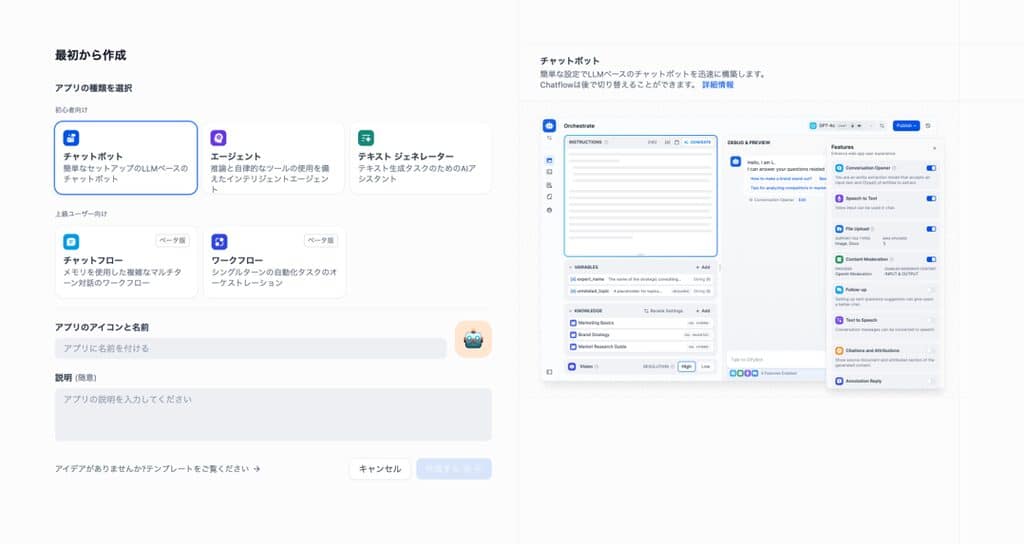The image size is (1024, 544).
Task: Open the Publish dropdown button
Action: (906, 125)
